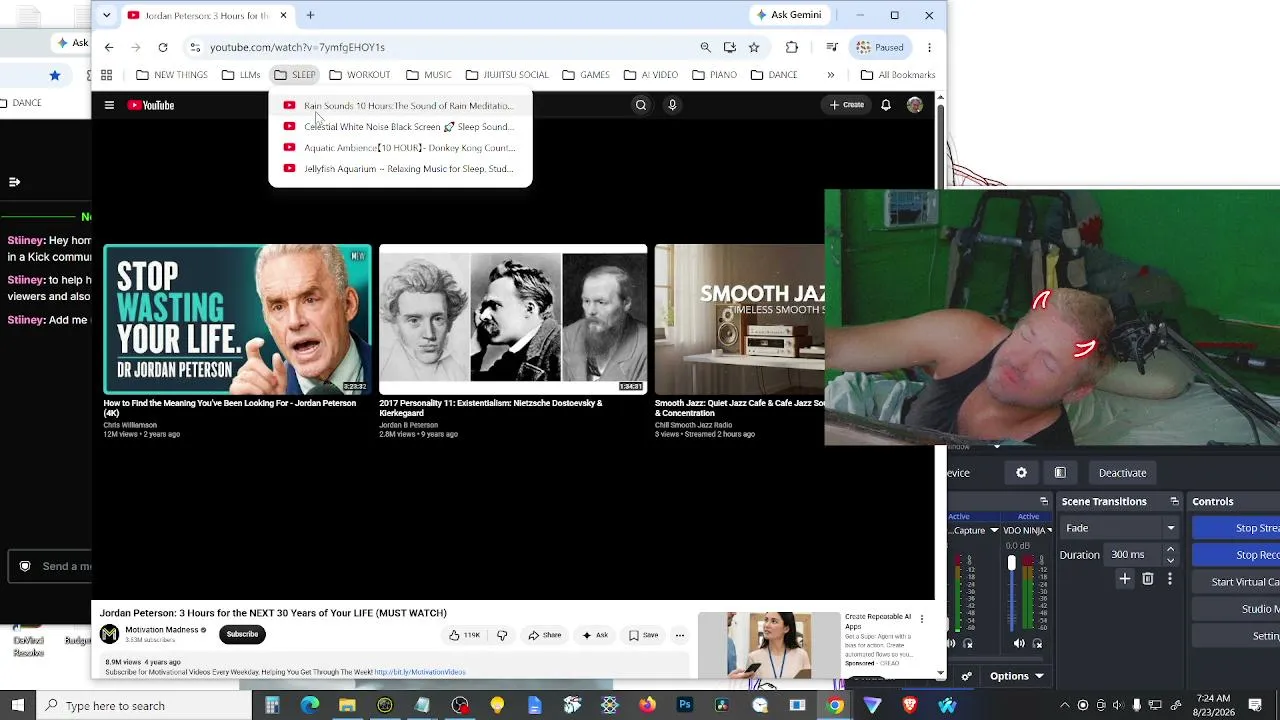
Task: Open OBS audio mixer advanced gears icon
Action: pos(966,676)
